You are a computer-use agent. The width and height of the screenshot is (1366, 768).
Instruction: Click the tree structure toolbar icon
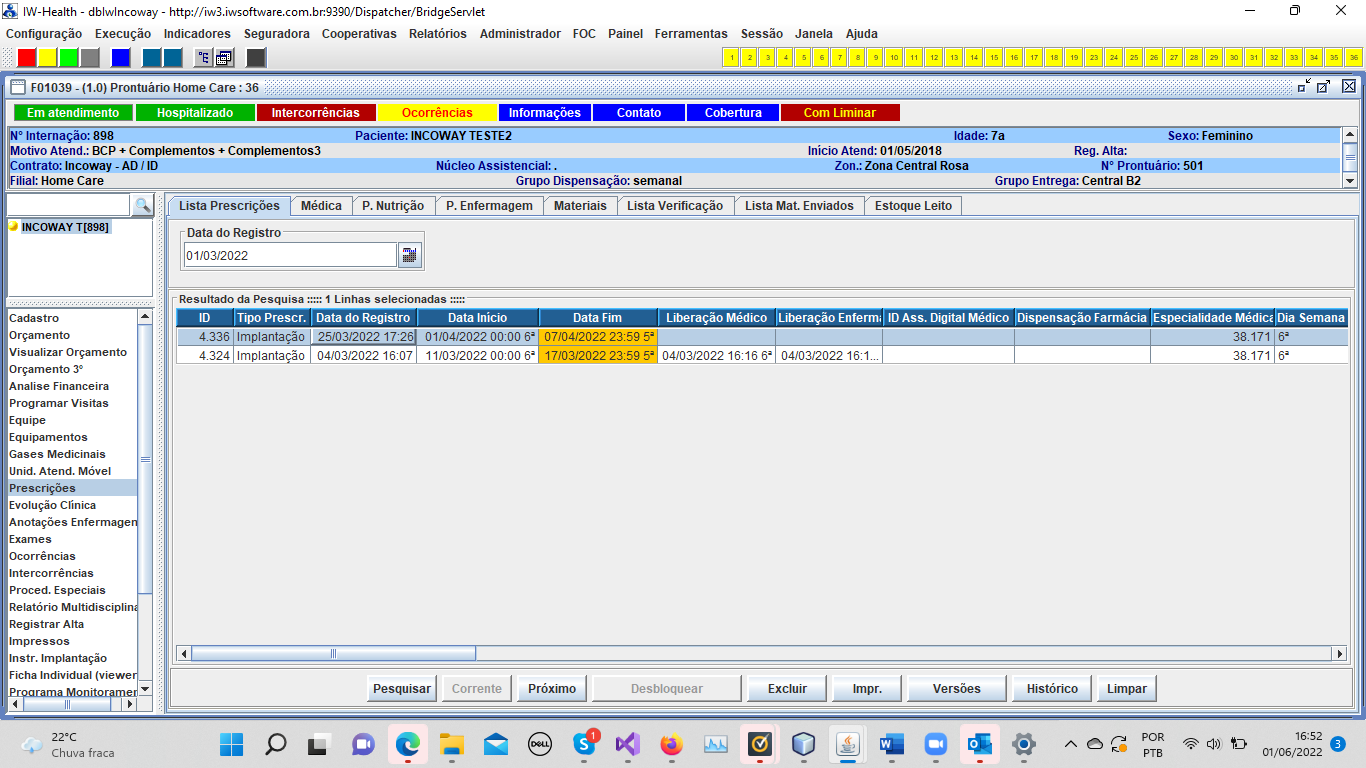click(x=203, y=57)
